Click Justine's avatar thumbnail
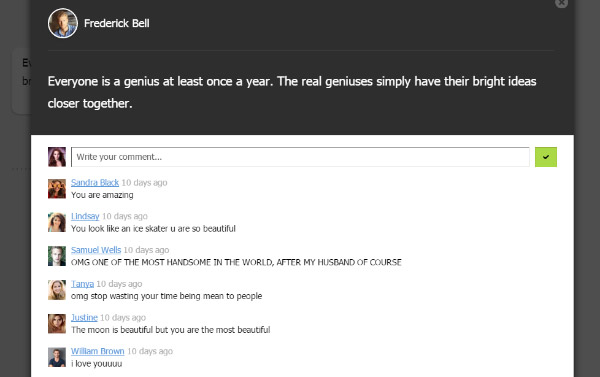 coord(57,323)
